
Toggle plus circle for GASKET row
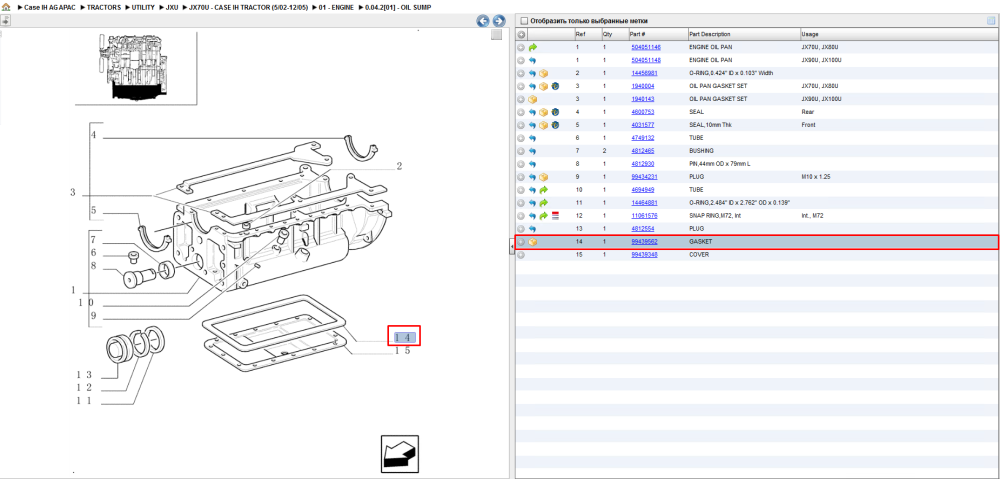point(521,242)
